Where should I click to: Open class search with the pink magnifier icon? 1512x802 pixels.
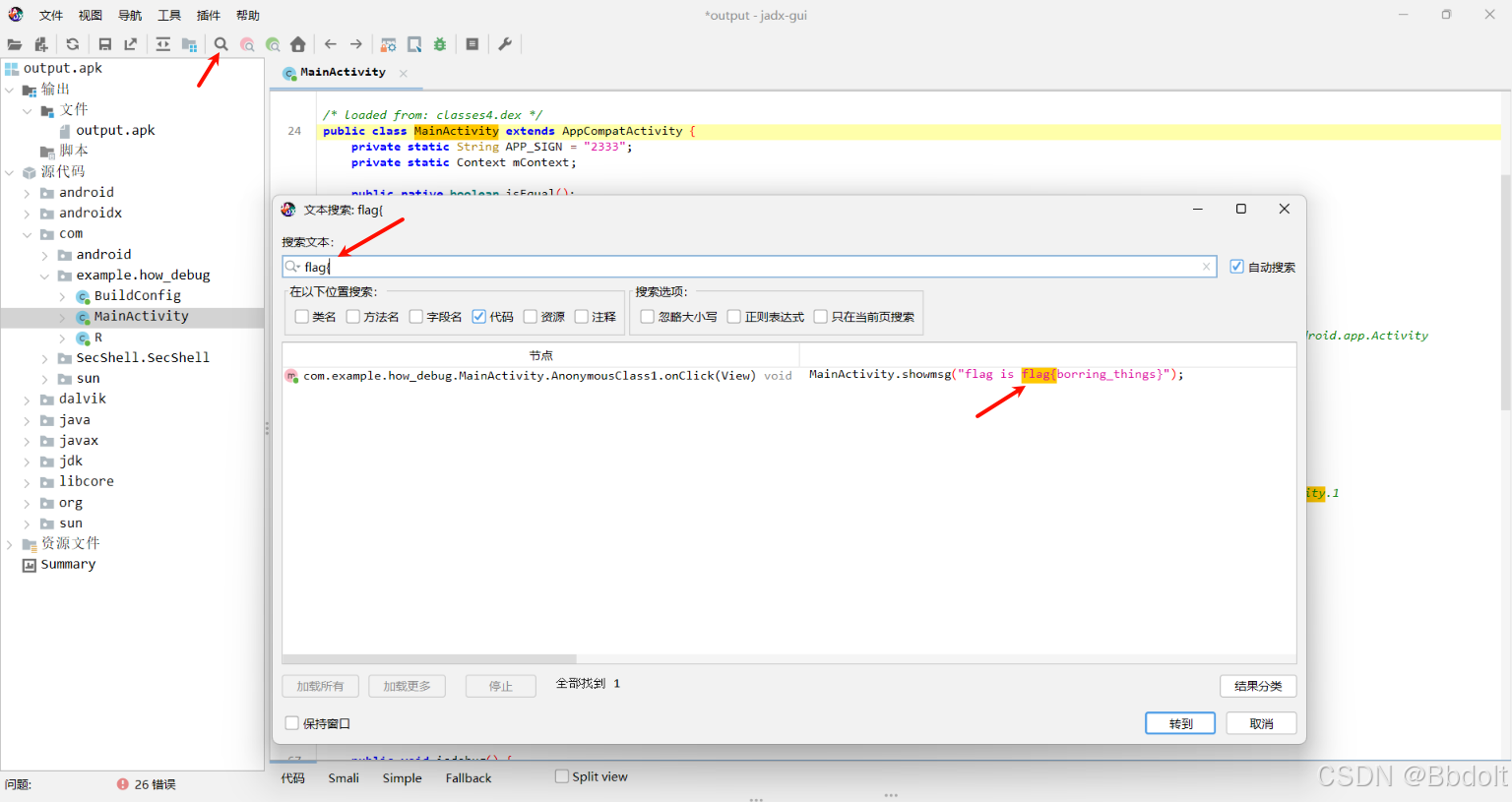(247, 44)
